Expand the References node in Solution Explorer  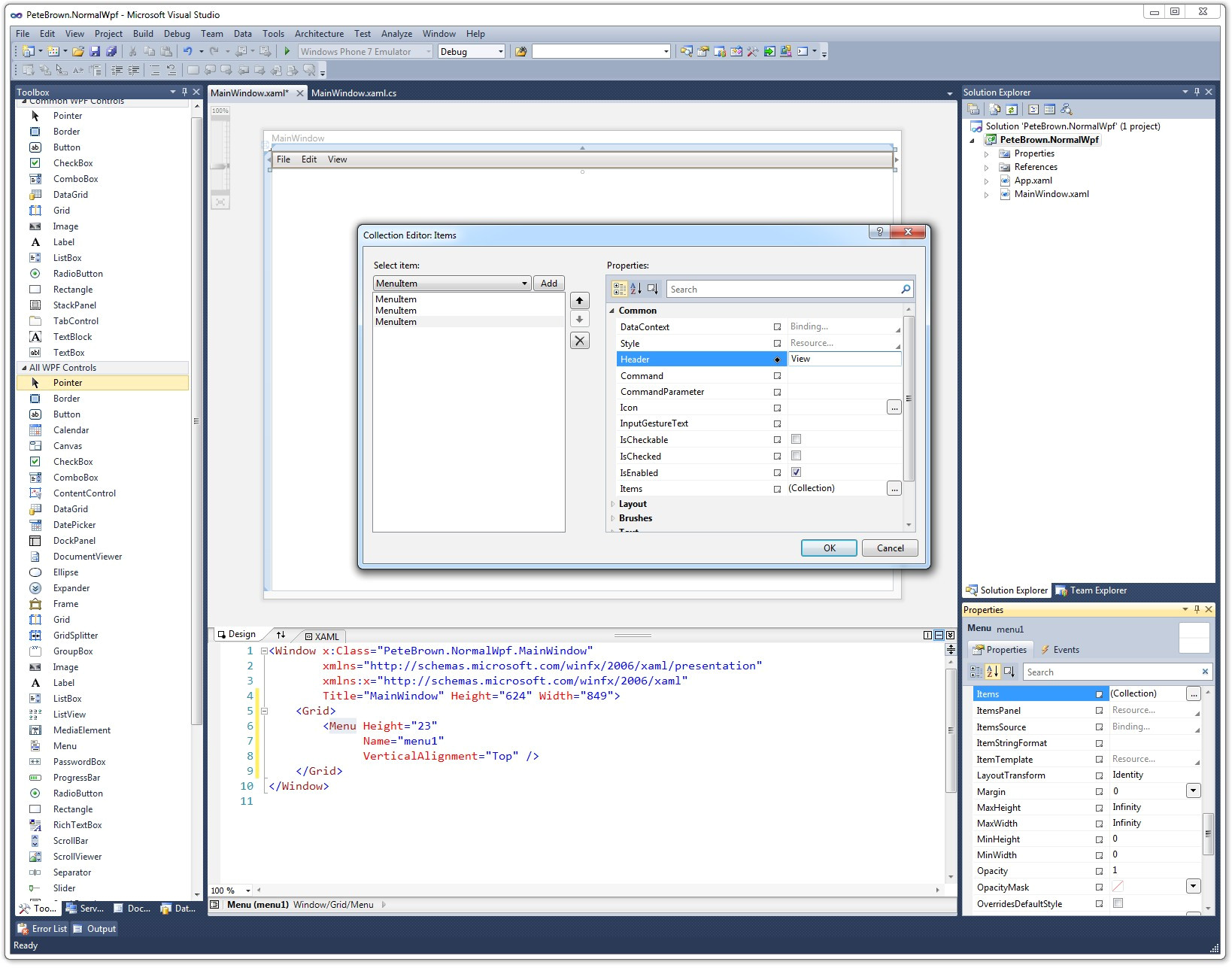point(986,168)
